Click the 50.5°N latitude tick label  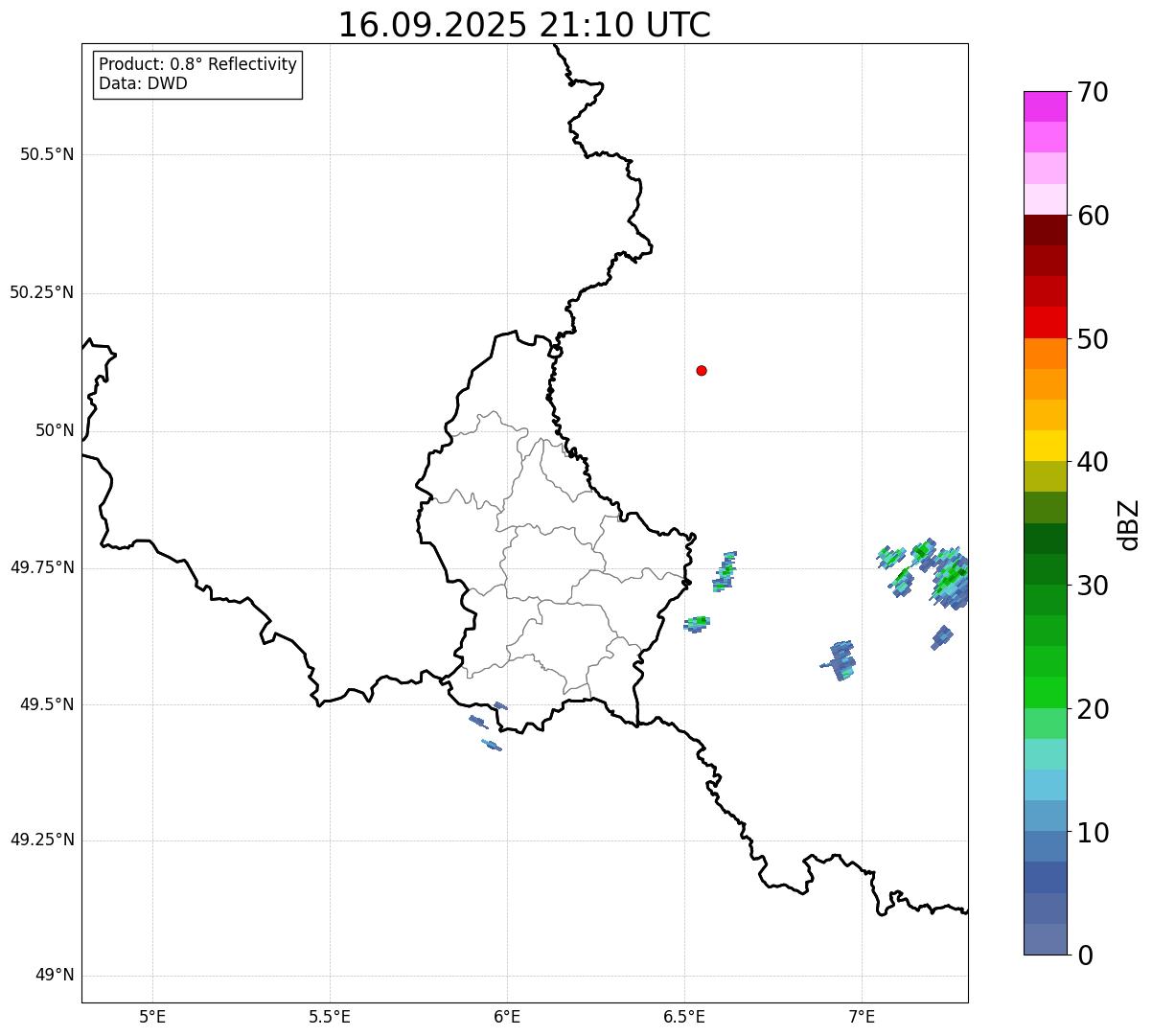tap(47, 154)
